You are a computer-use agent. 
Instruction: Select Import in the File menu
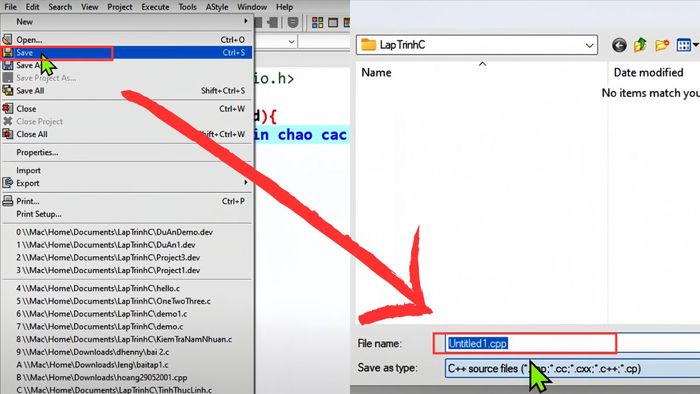coord(126,170)
